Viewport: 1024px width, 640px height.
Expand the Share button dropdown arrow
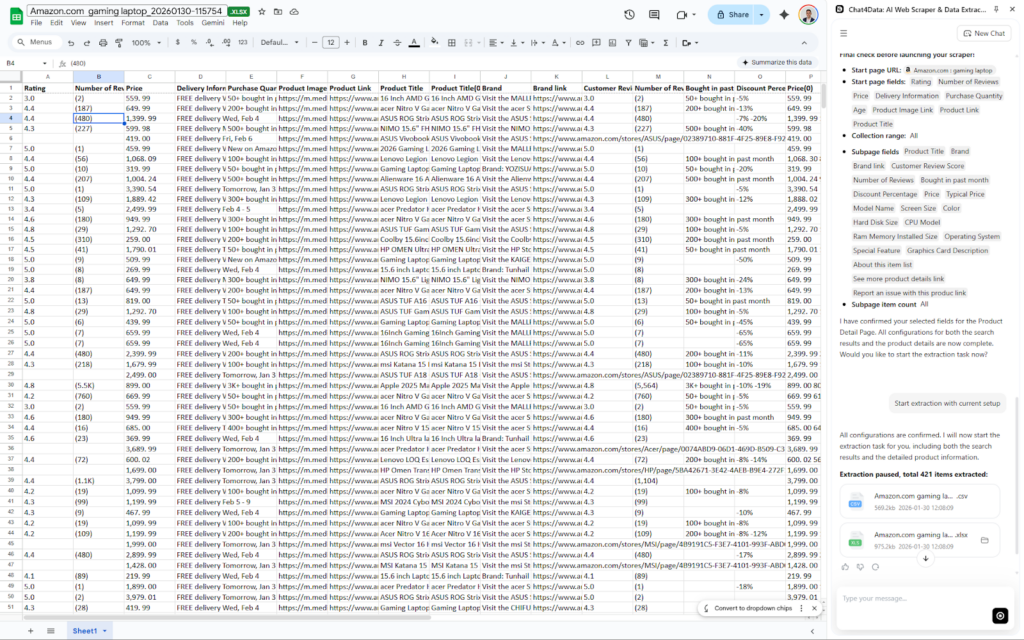point(761,14)
